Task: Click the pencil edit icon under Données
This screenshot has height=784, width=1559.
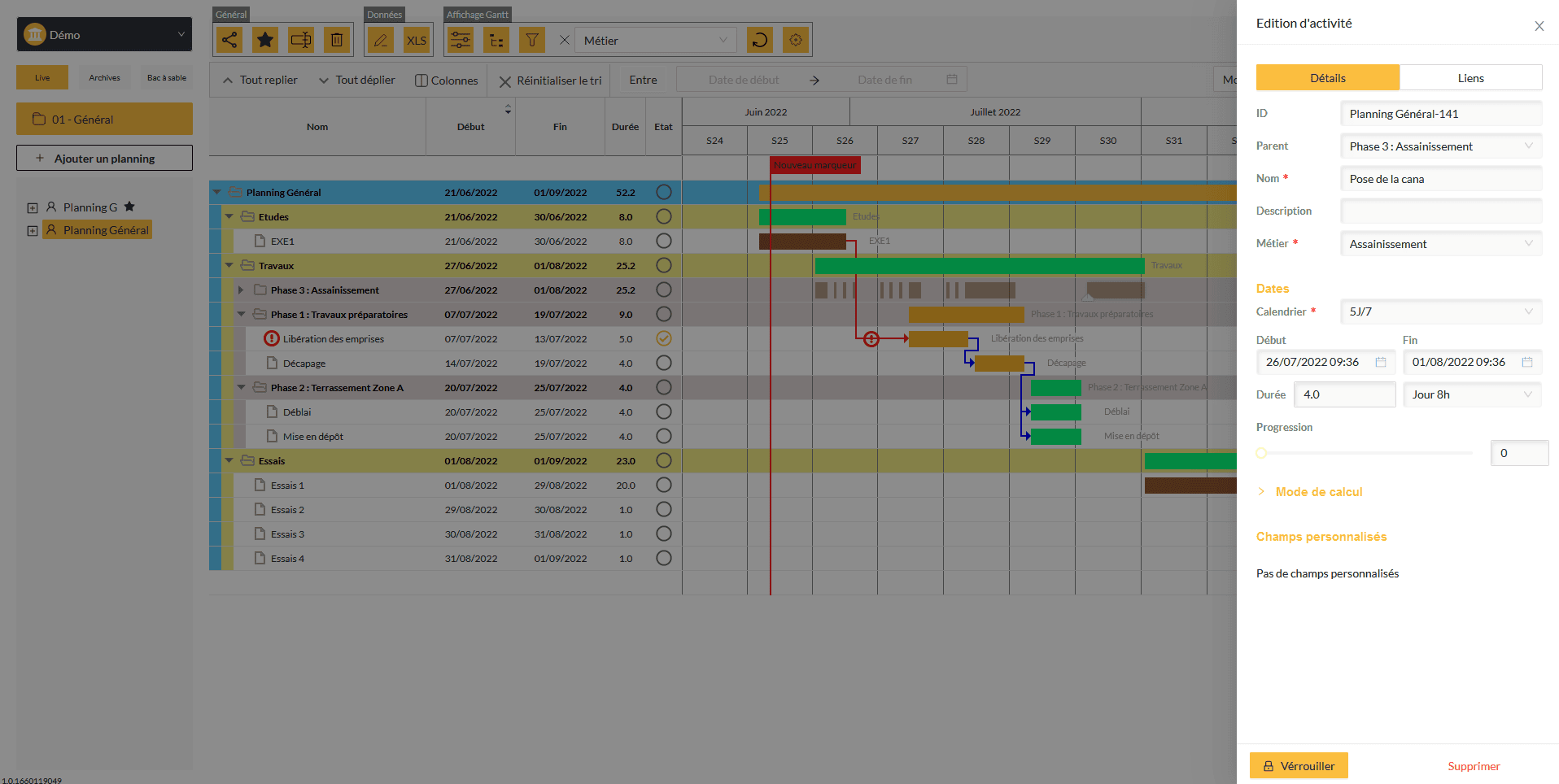Action: [380, 40]
